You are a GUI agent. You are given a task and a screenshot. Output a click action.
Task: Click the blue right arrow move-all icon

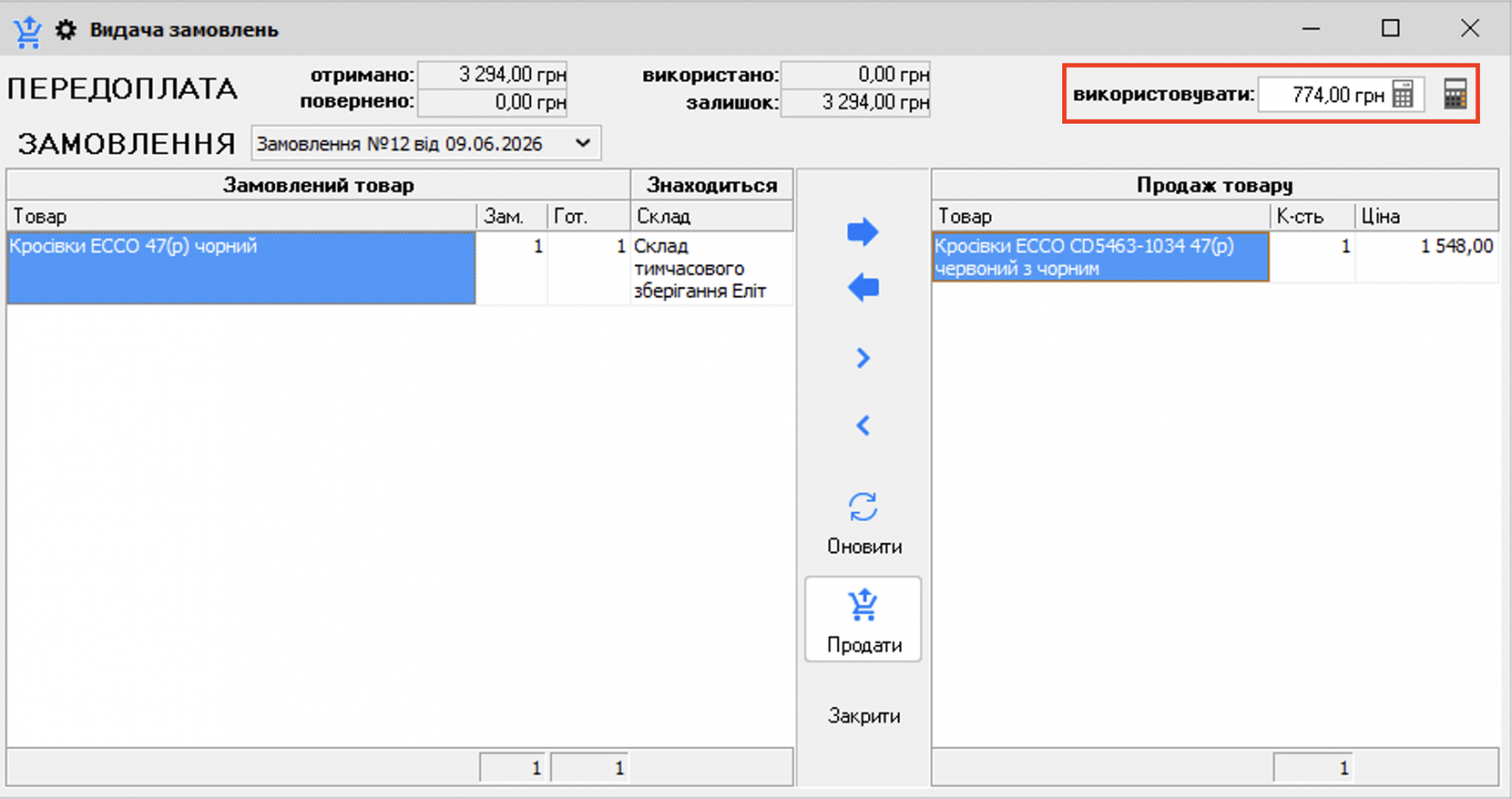(863, 231)
